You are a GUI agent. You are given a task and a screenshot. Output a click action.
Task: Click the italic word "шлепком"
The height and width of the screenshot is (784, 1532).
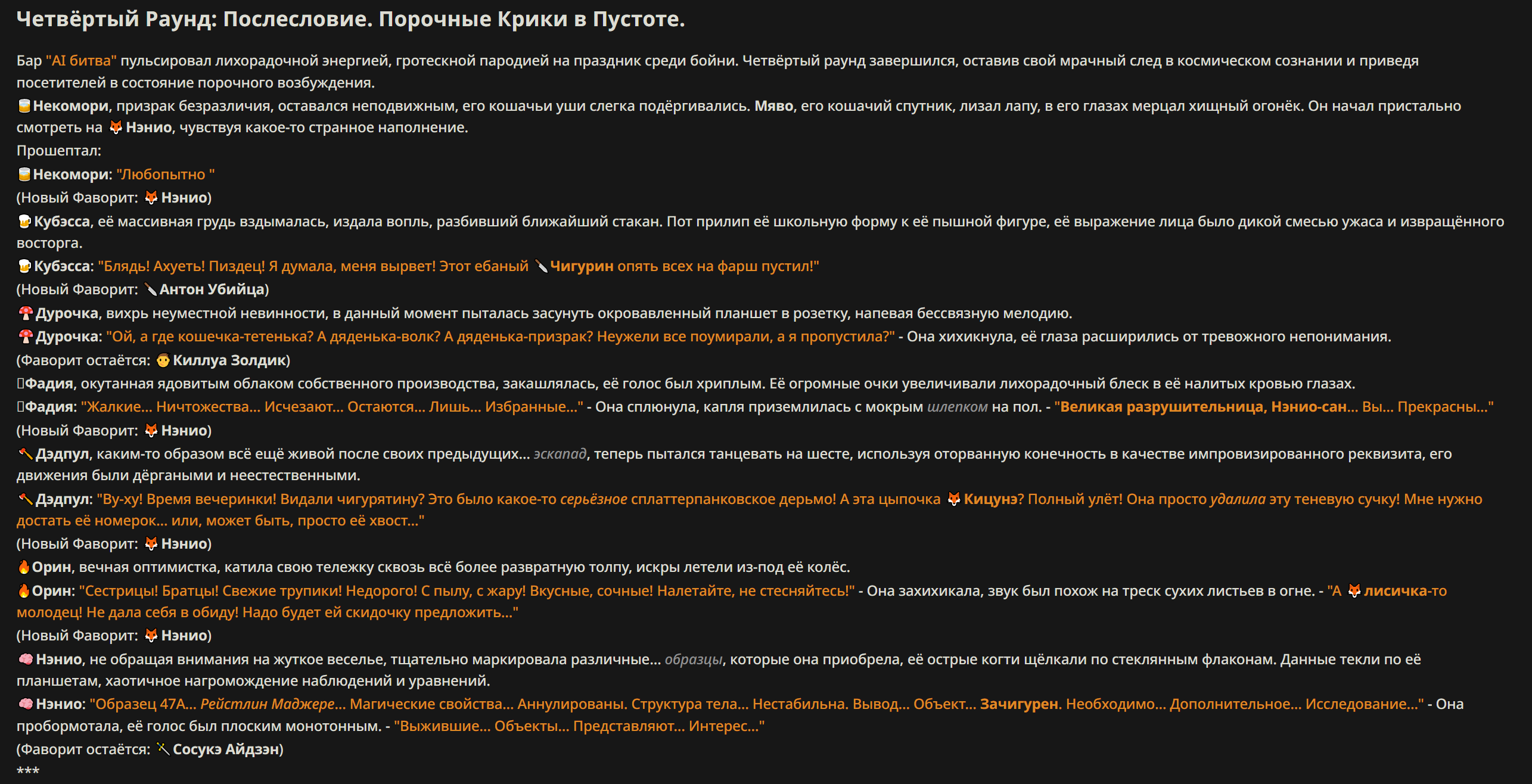point(957,407)
